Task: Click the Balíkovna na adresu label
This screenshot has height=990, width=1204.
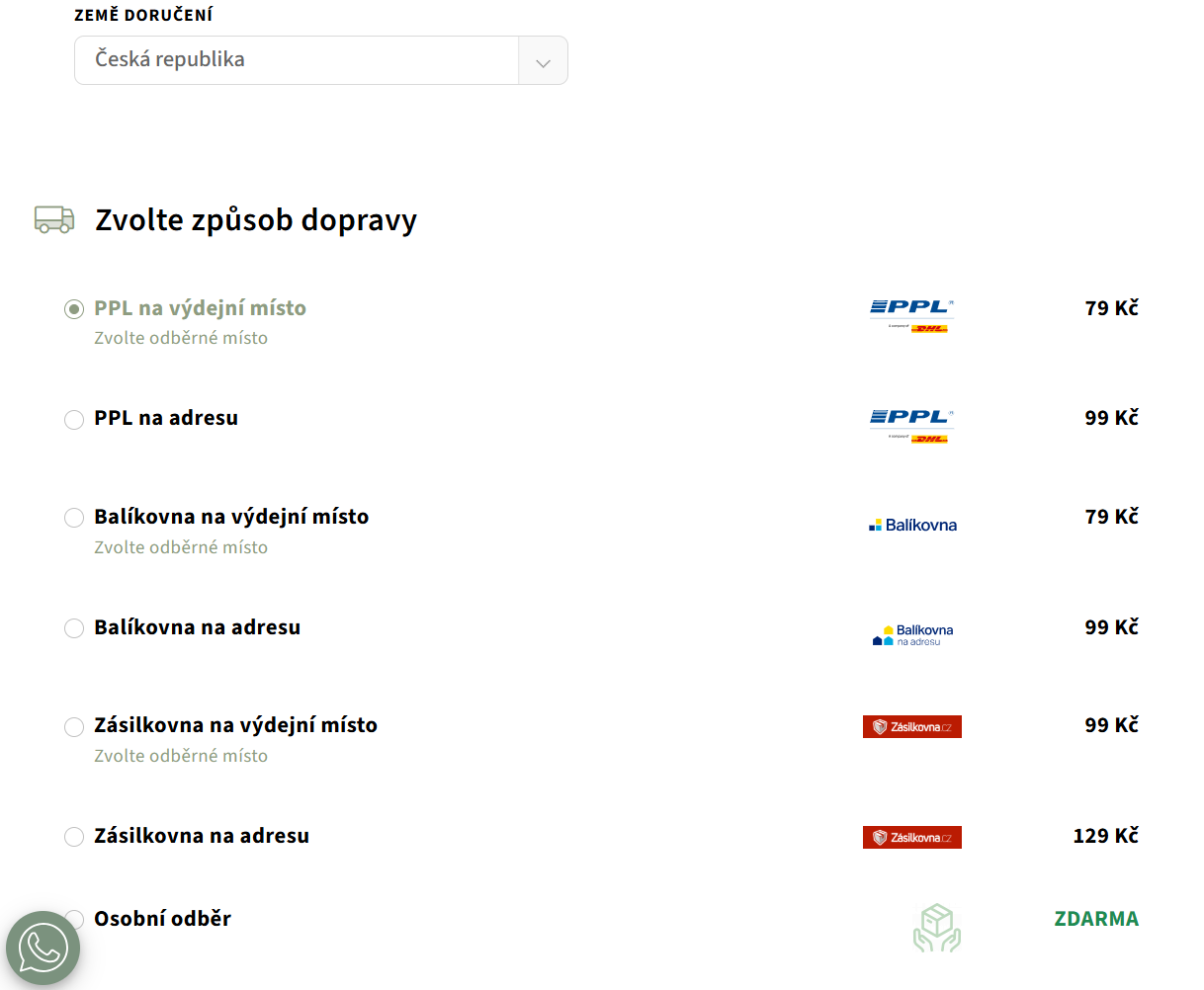Action: tap(197, 627)
